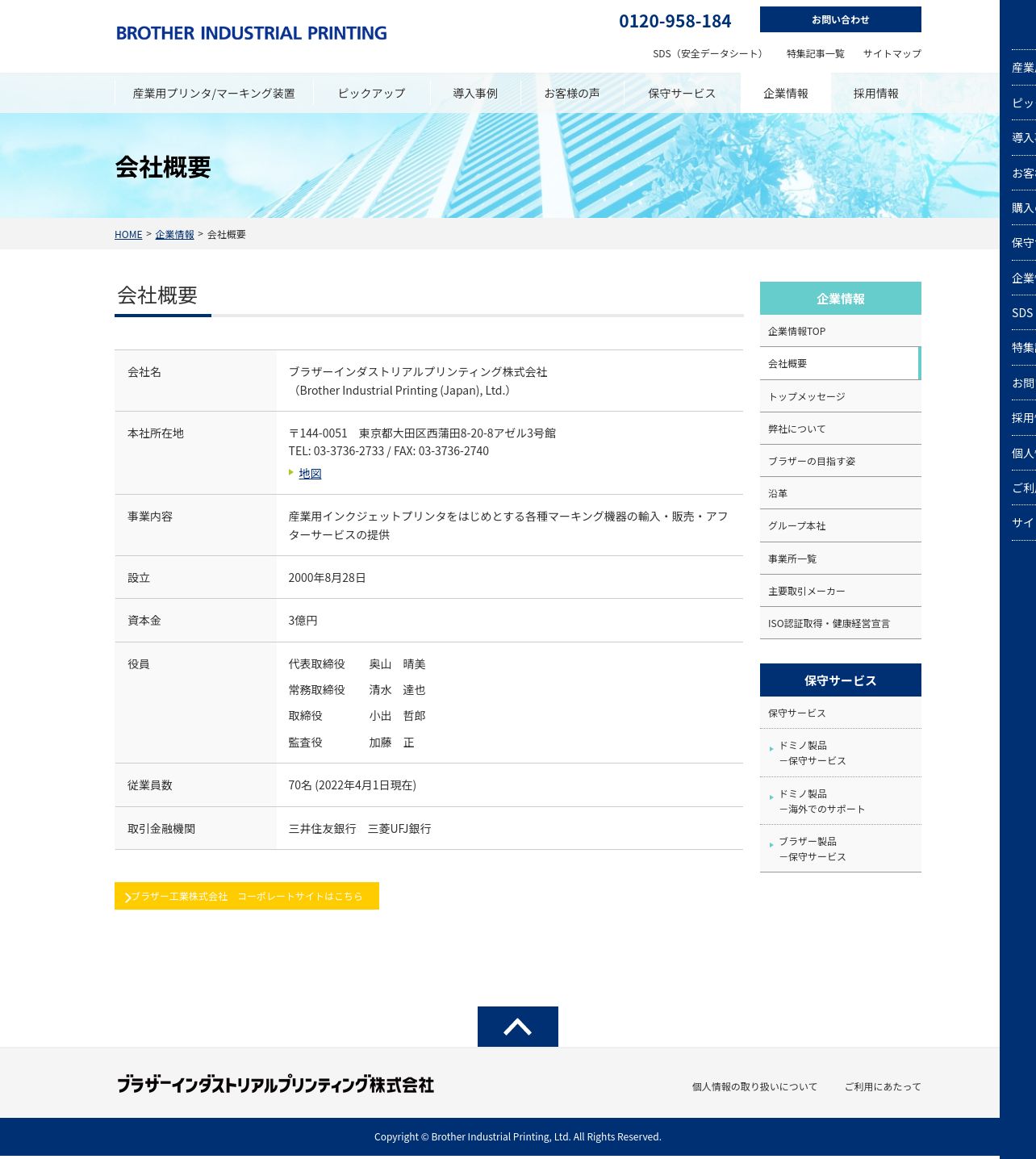Viewport: 1036px width, 1159px height.
Task: Select 保守サービス in the main navigation
Action: pos(682,93)
